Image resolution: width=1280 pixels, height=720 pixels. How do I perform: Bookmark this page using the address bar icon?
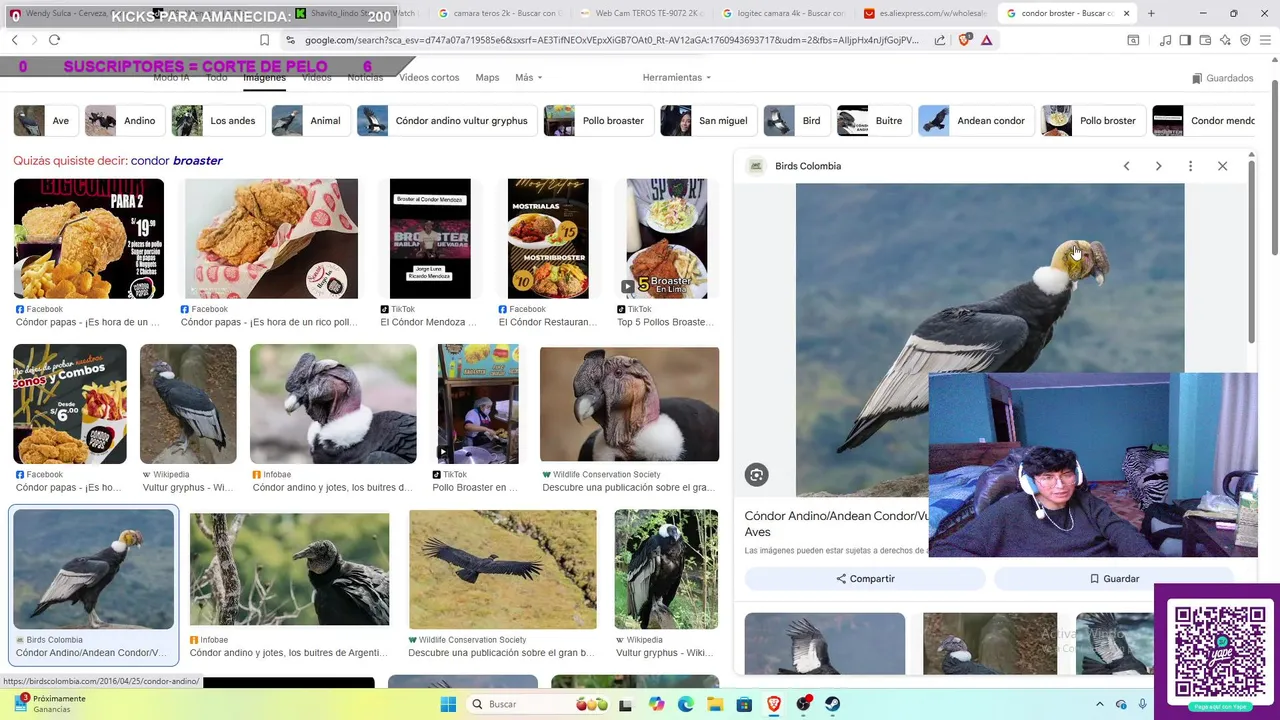[x=264, y=40]
